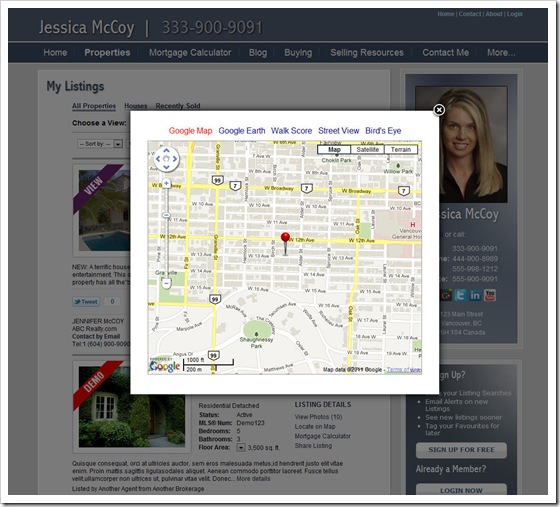Open Floor Area unit dropdown arrow

point(241,447)
